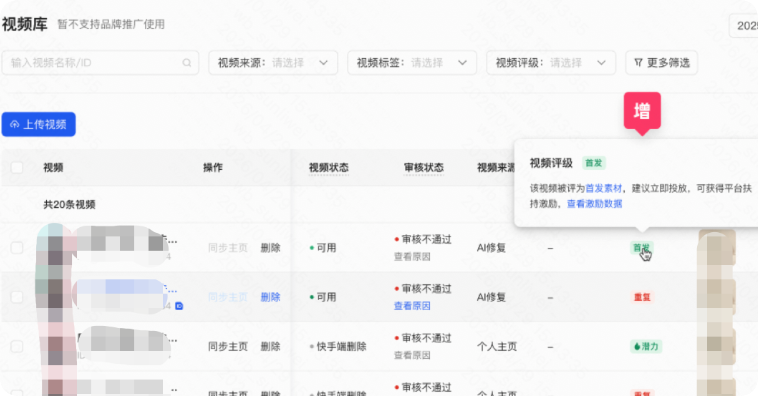The height and width of the screenshot is (396, 758).
Task: Click the 个人主页 source cell in the 潜力 row
Action: 497,346
